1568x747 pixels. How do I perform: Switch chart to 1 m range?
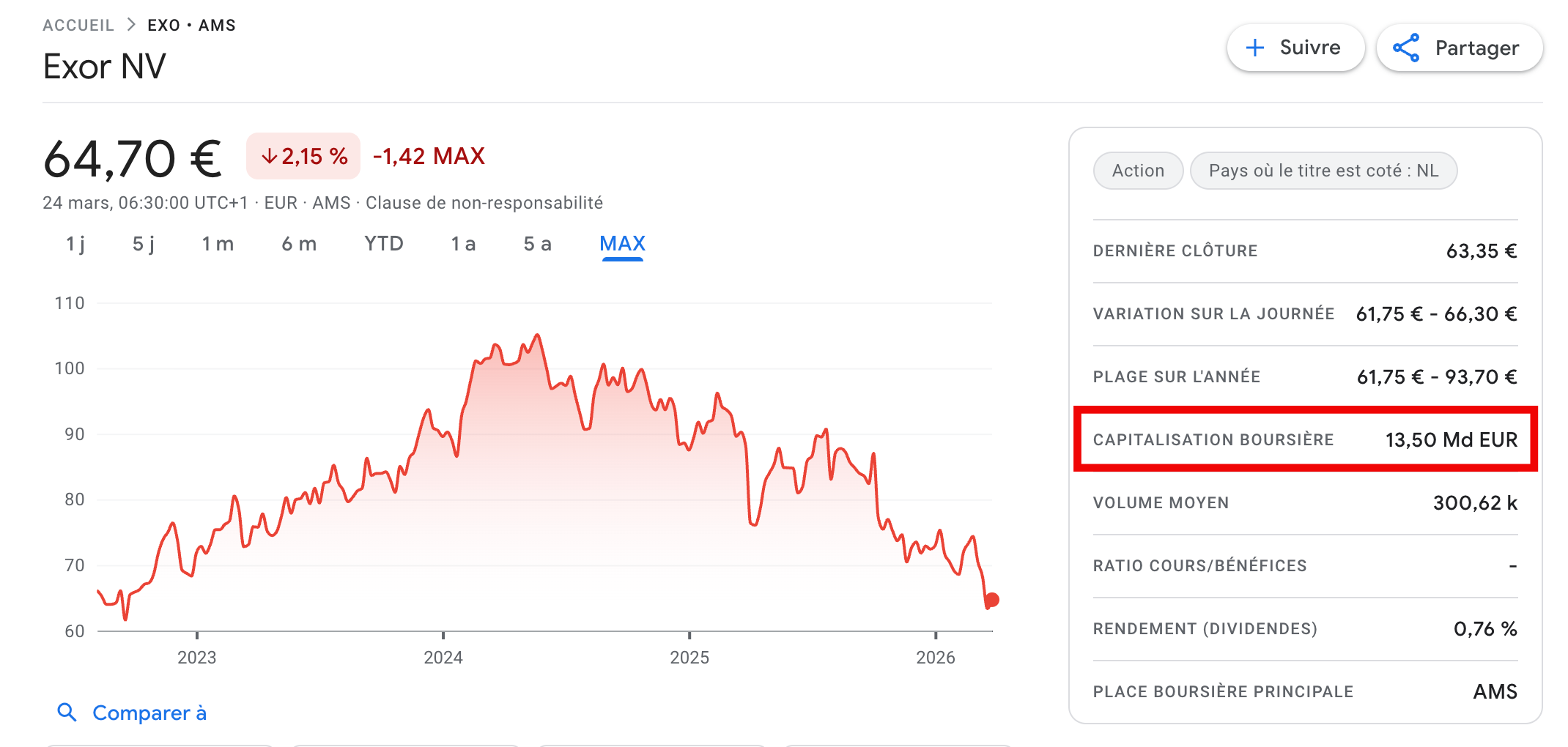(x=218, y=244)
